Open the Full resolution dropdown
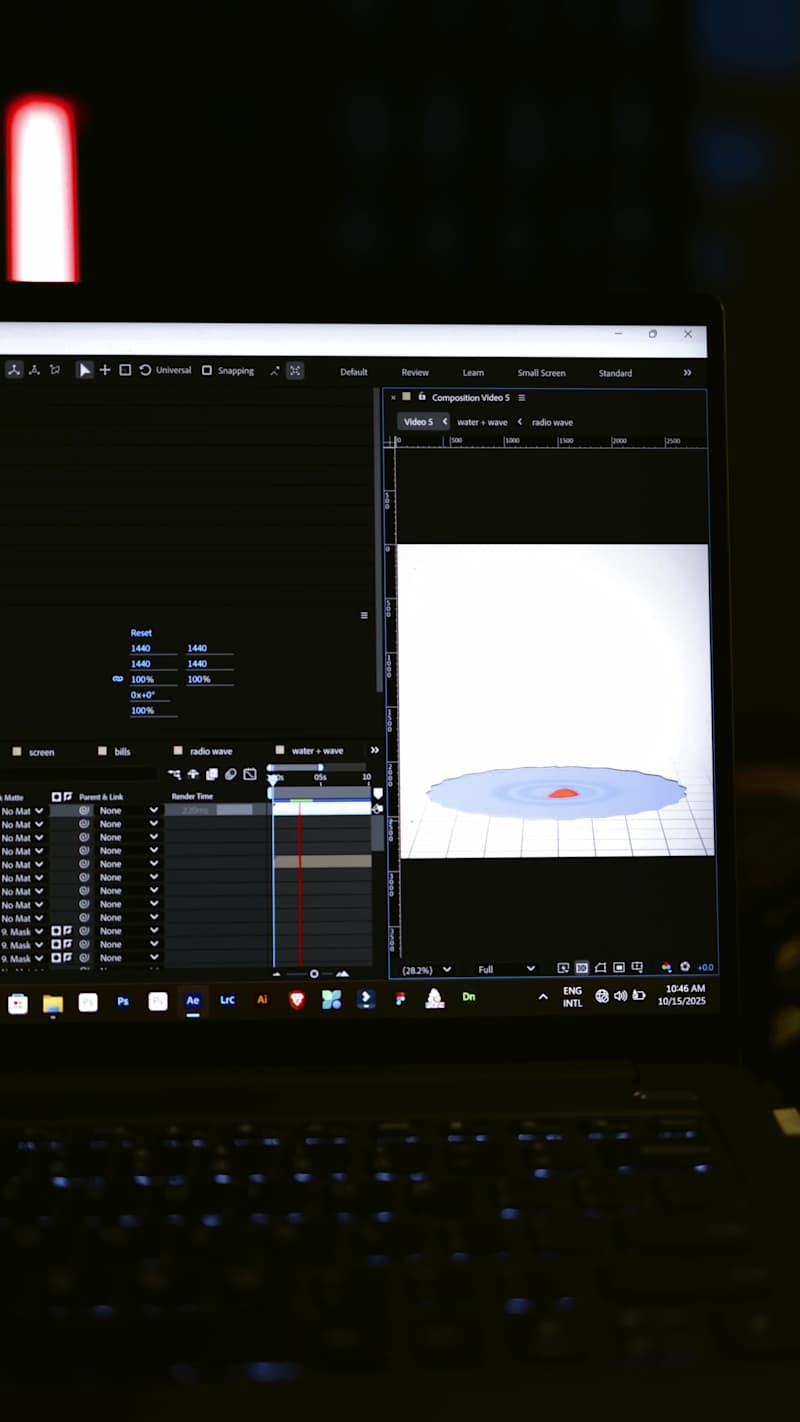Viewport: 800px width, 1422px height. tap(506, 969)
